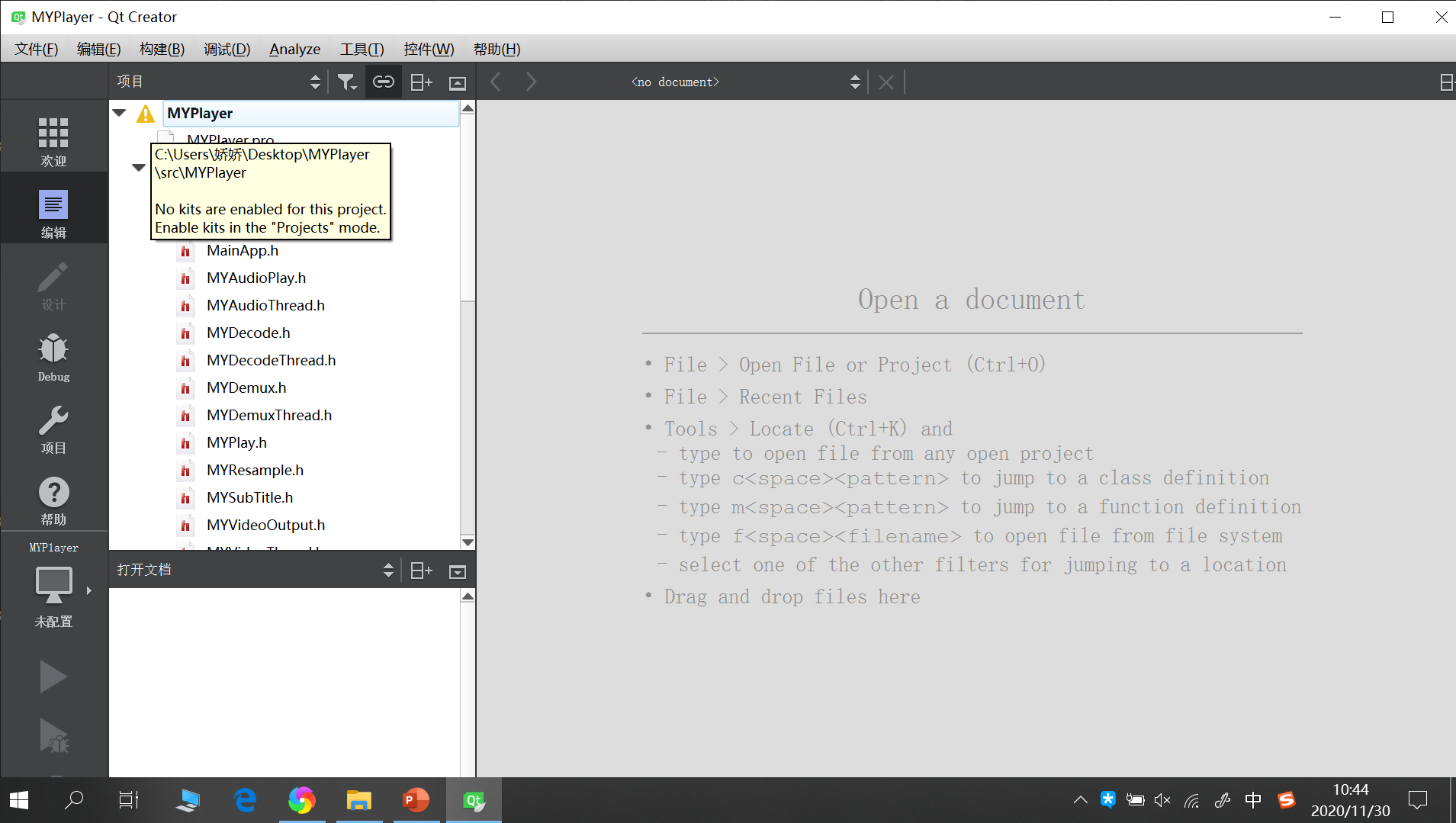Image resolution: width=1456 pixels, height=823 pixels.
Task: Open the Projects (项目) mode wrench icon
Action: (53, 429)
